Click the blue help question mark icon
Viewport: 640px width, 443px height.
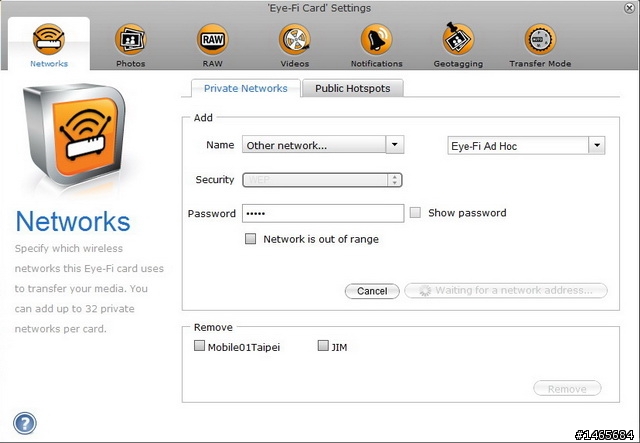[24, 423]
